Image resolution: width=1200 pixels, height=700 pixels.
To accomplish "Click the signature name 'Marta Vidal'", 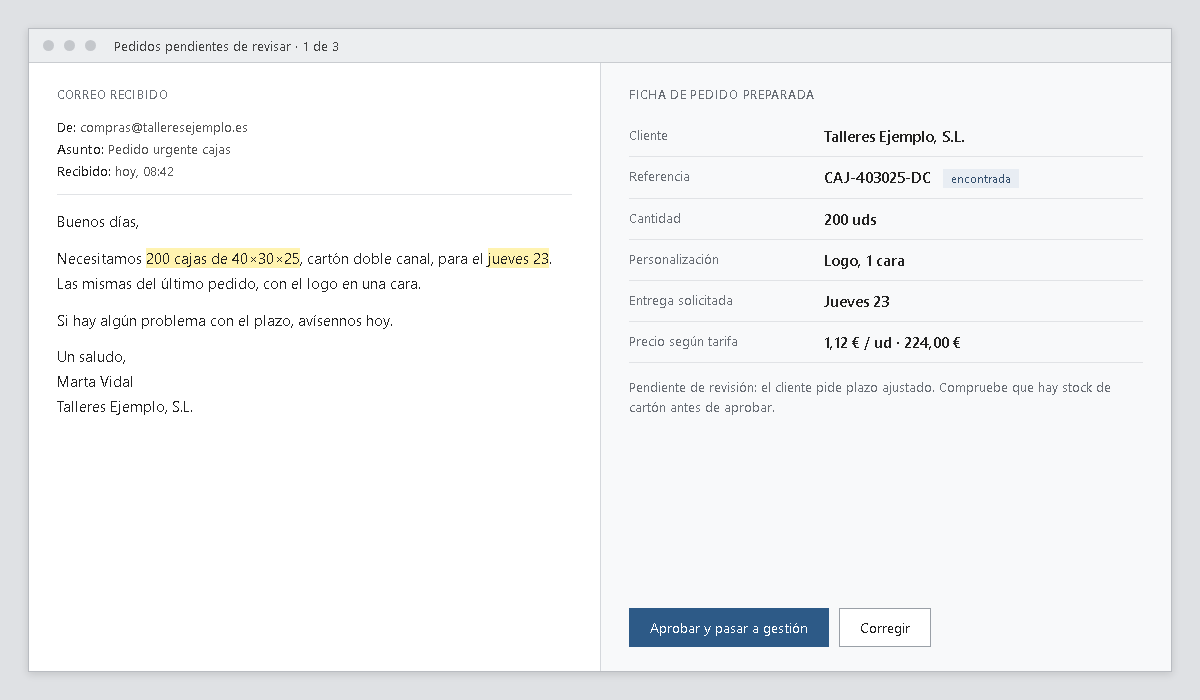I will tap(95, 382).
